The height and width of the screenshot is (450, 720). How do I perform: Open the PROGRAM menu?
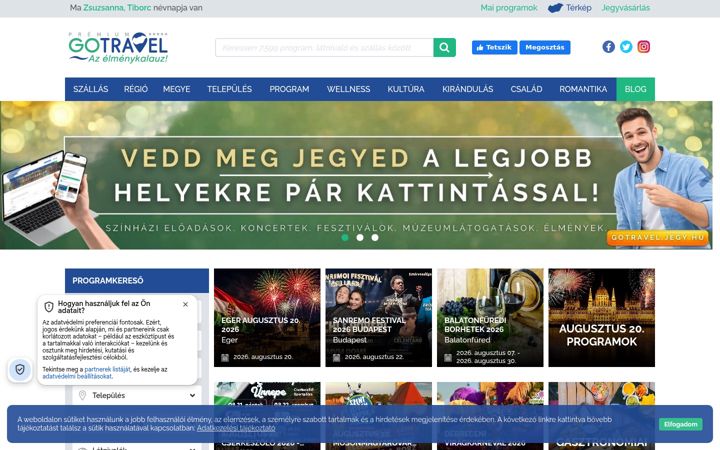[289, 89]
